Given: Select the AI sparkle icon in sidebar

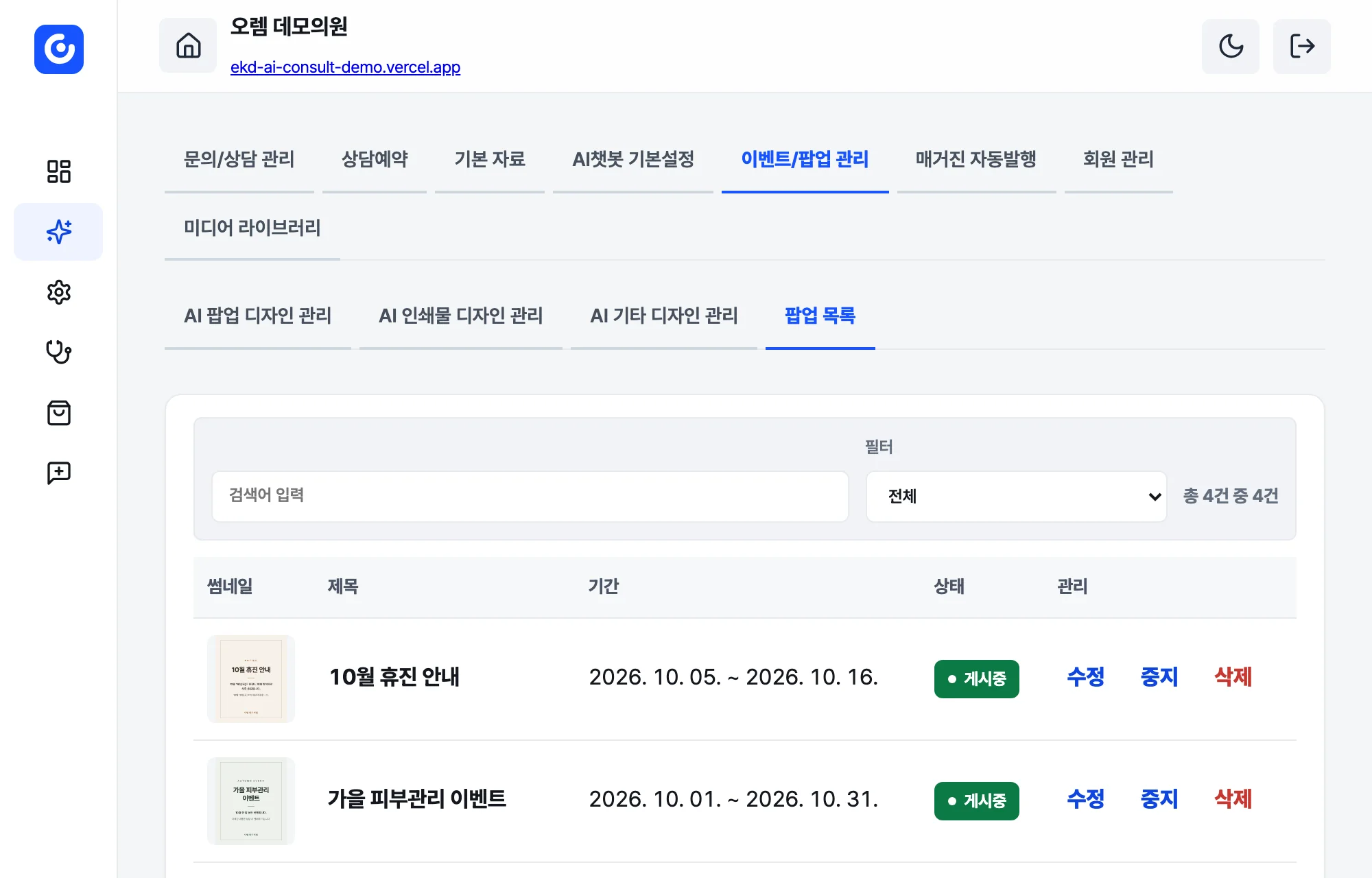Looking at the screenshot, I should coord(59,232).
